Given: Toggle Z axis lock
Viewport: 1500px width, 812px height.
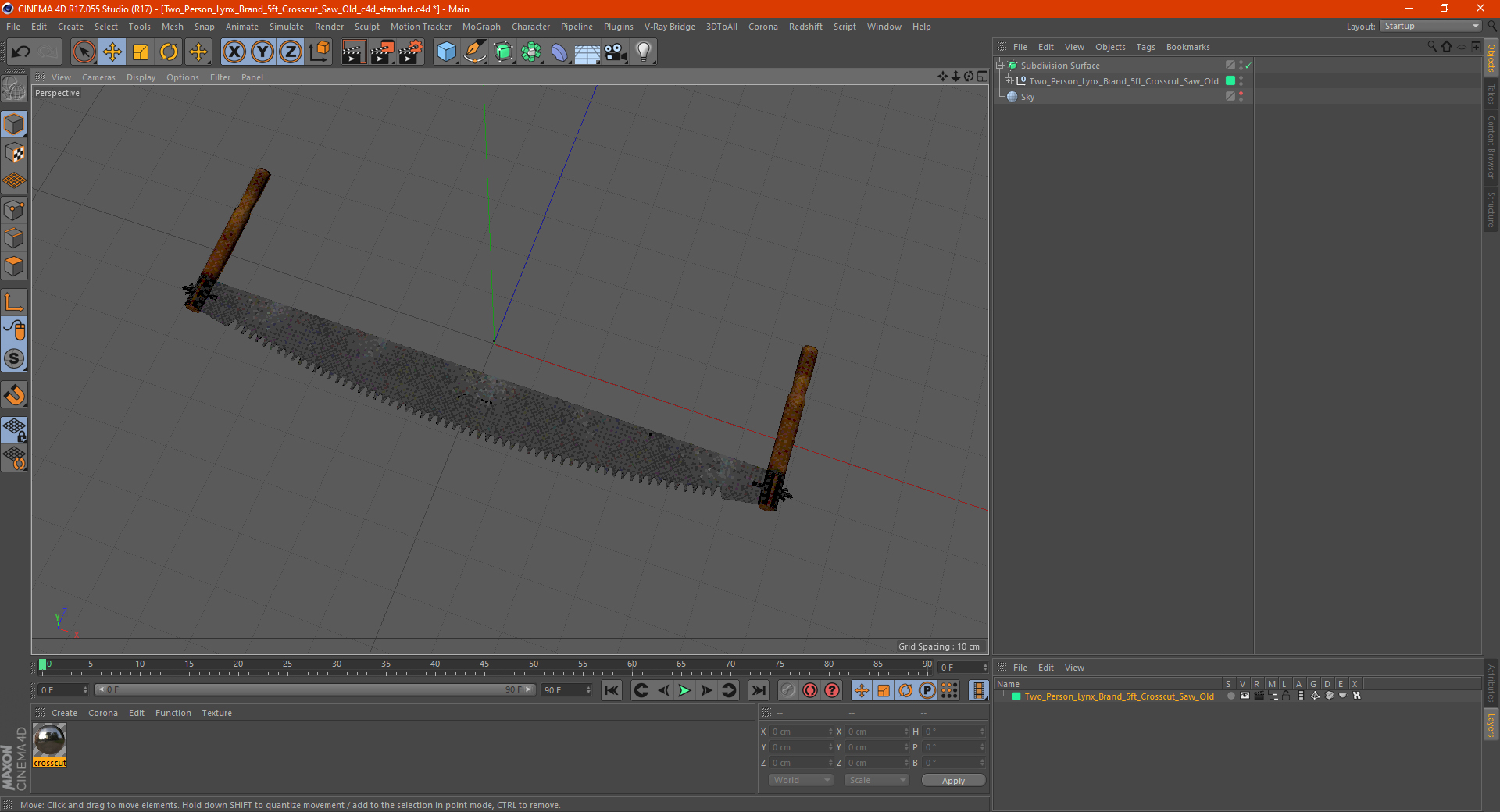Looking at the screenshot, I should pyautogui.click(x=291, y=52).
